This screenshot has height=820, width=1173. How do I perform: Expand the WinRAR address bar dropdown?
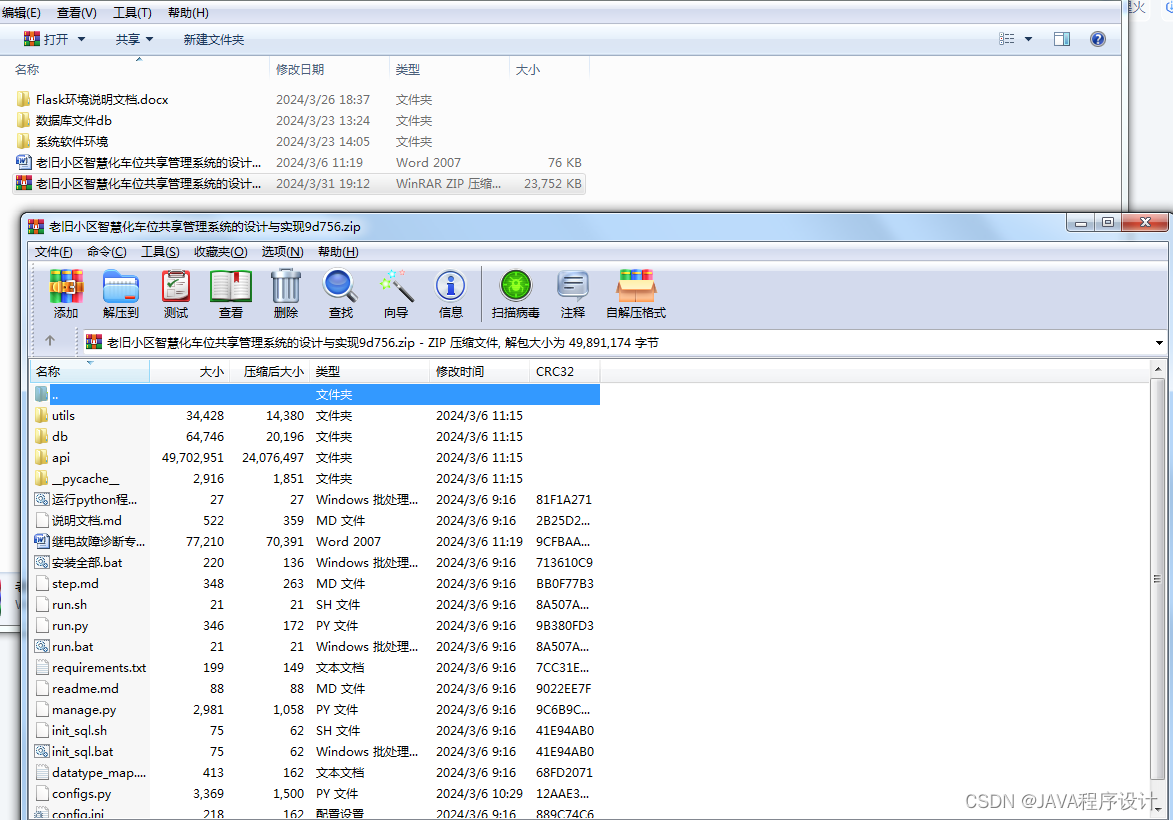pyautogui.click(x=1160, y=343)
